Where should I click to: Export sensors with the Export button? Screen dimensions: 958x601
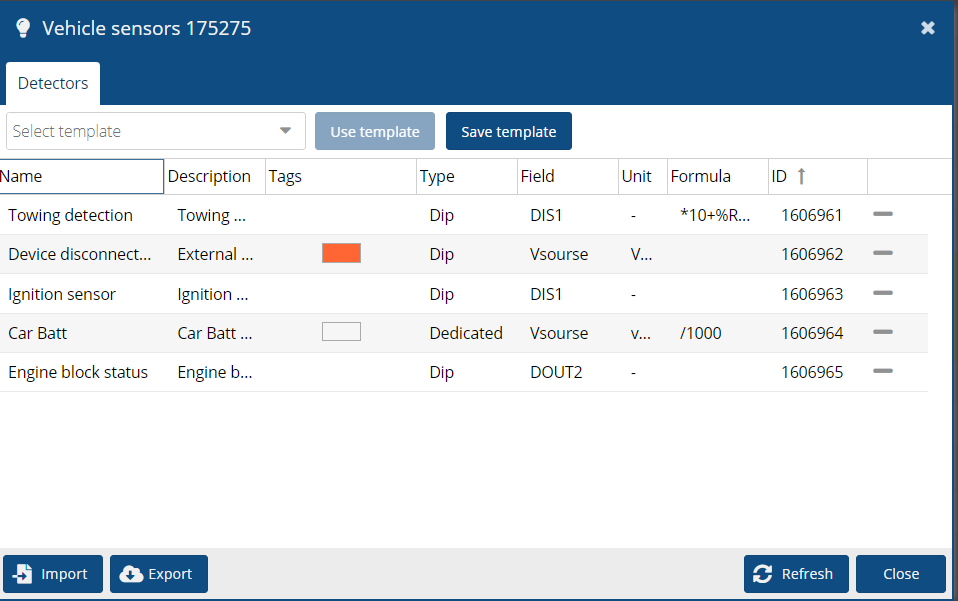[158, 574]
